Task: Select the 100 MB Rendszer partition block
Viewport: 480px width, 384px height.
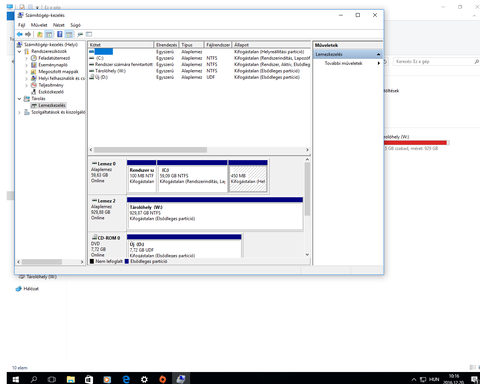Action: (142, 176)
